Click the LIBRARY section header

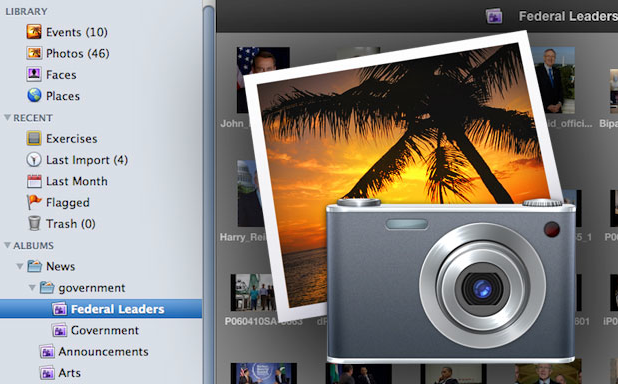[26, 11]
